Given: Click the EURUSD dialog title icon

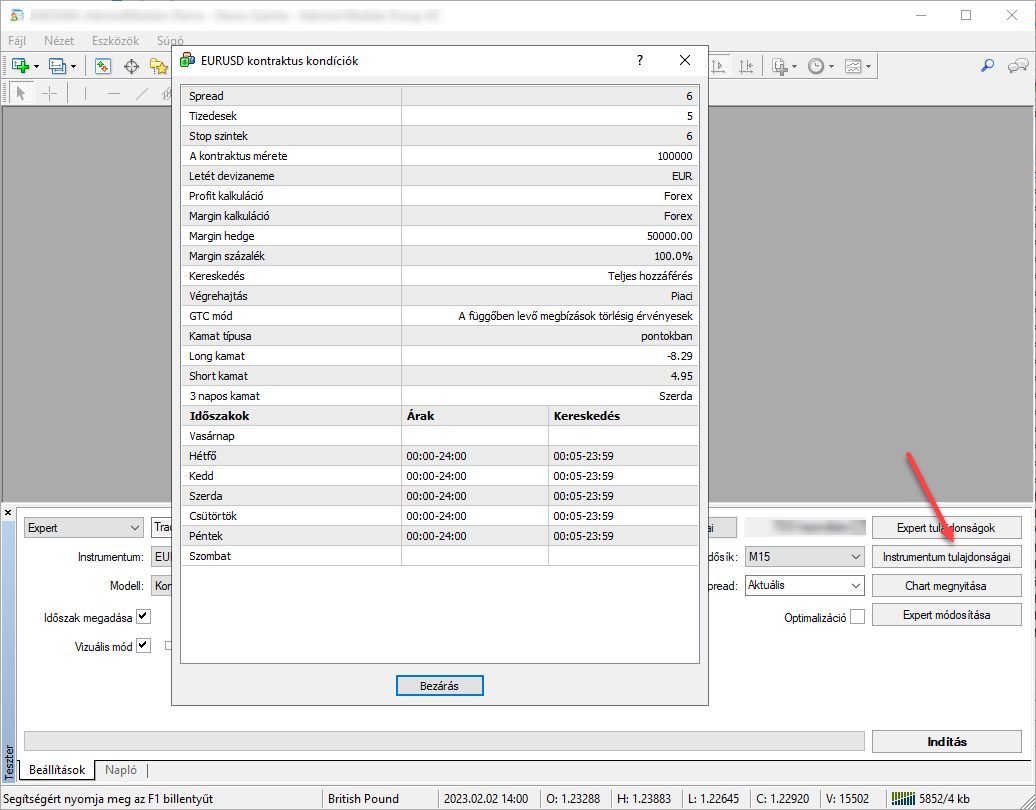Looking at the screenshot, I should 187,60.
